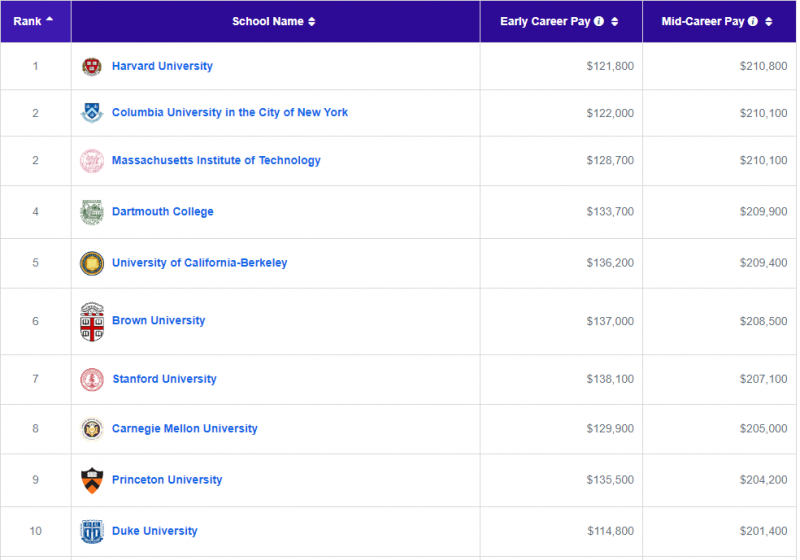Open the Brown University link
The image size is (800, 560).
159,321
